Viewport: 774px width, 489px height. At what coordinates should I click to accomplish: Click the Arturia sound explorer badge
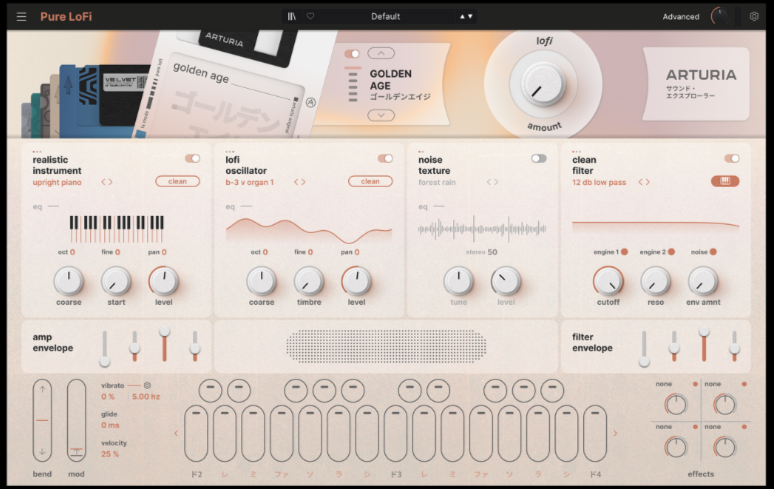coord(696,84)
